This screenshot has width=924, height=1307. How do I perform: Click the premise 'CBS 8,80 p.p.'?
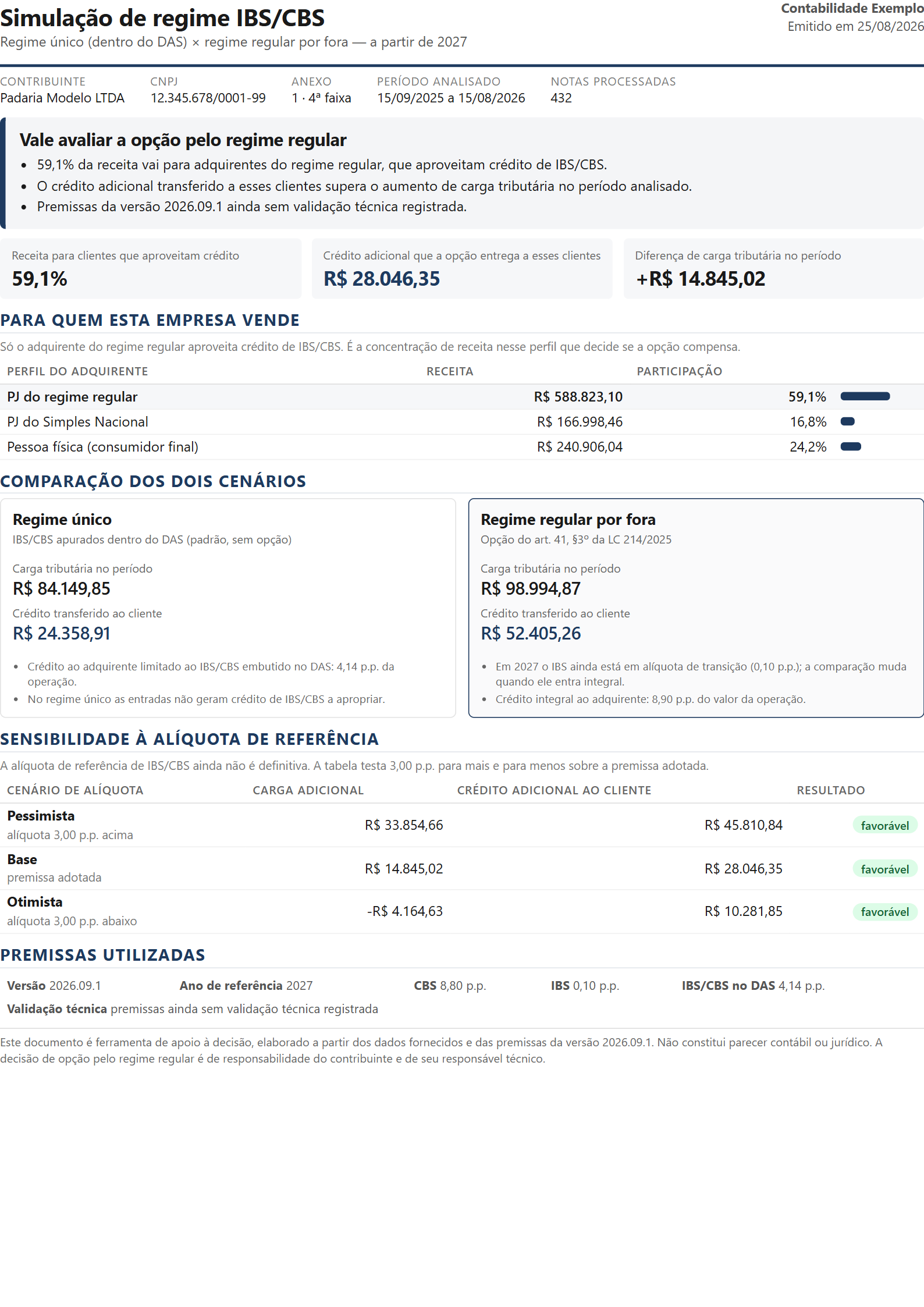(450, 986)
